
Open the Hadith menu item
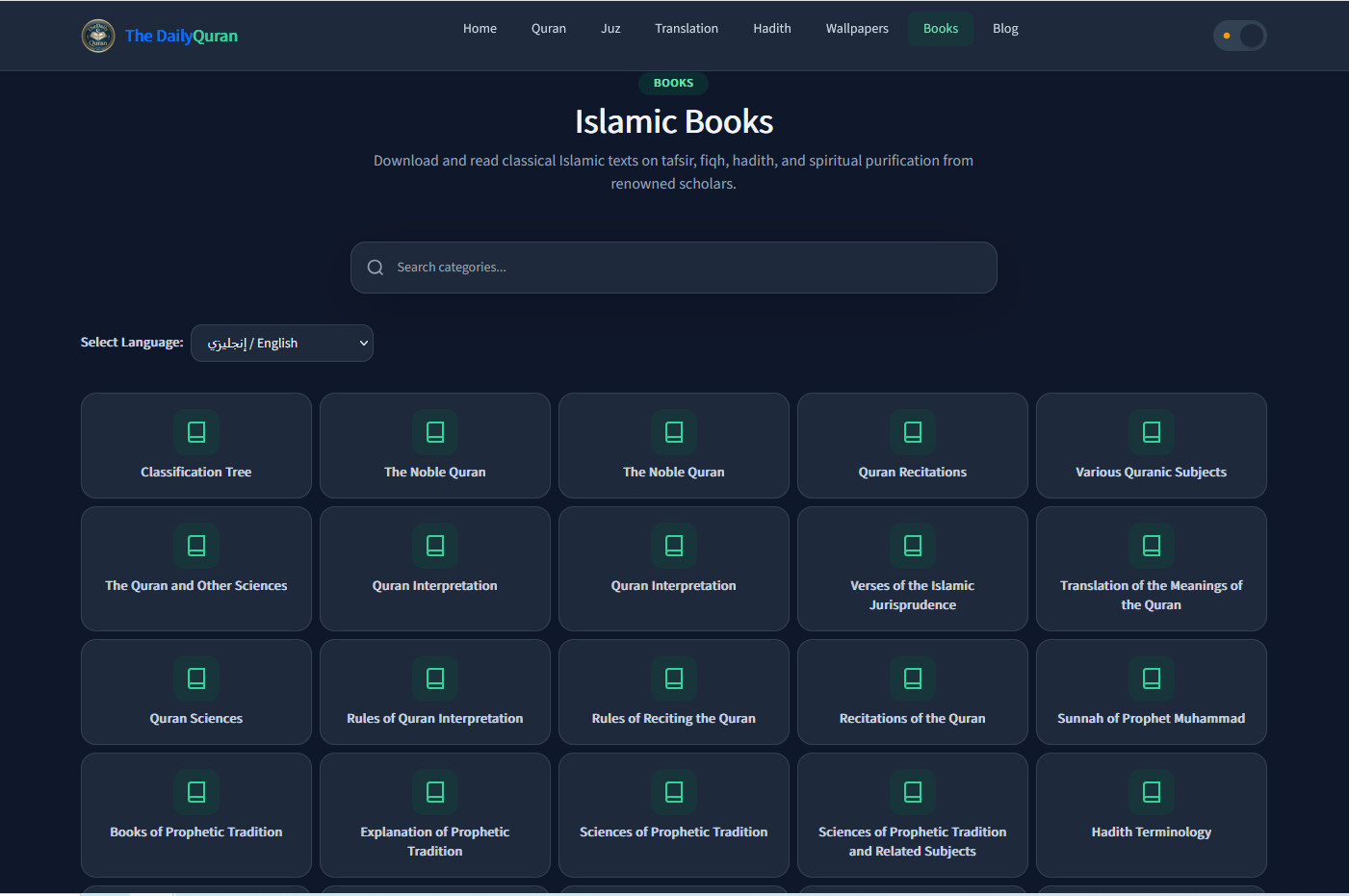[x=772, y=29]
